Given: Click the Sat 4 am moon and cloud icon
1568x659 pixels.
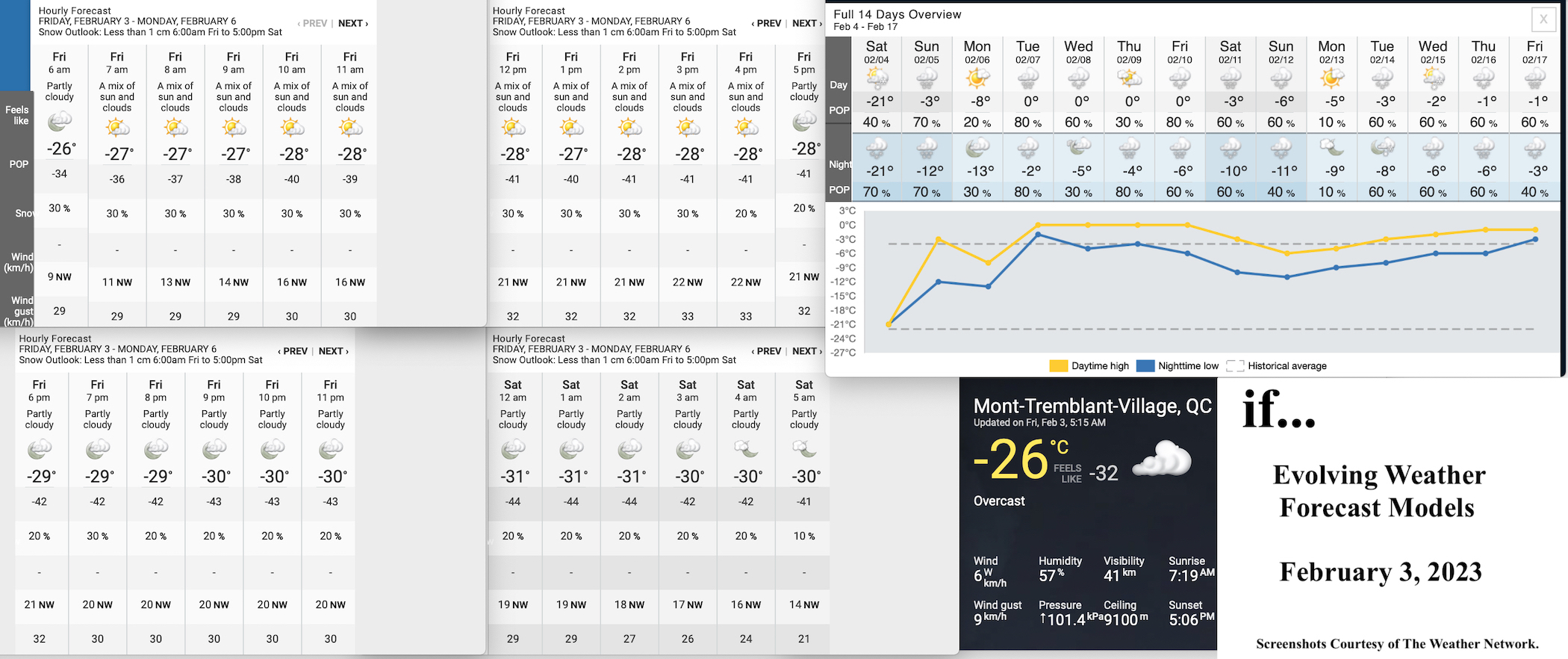Looking at the screenshot, I should tap(746, 450).
